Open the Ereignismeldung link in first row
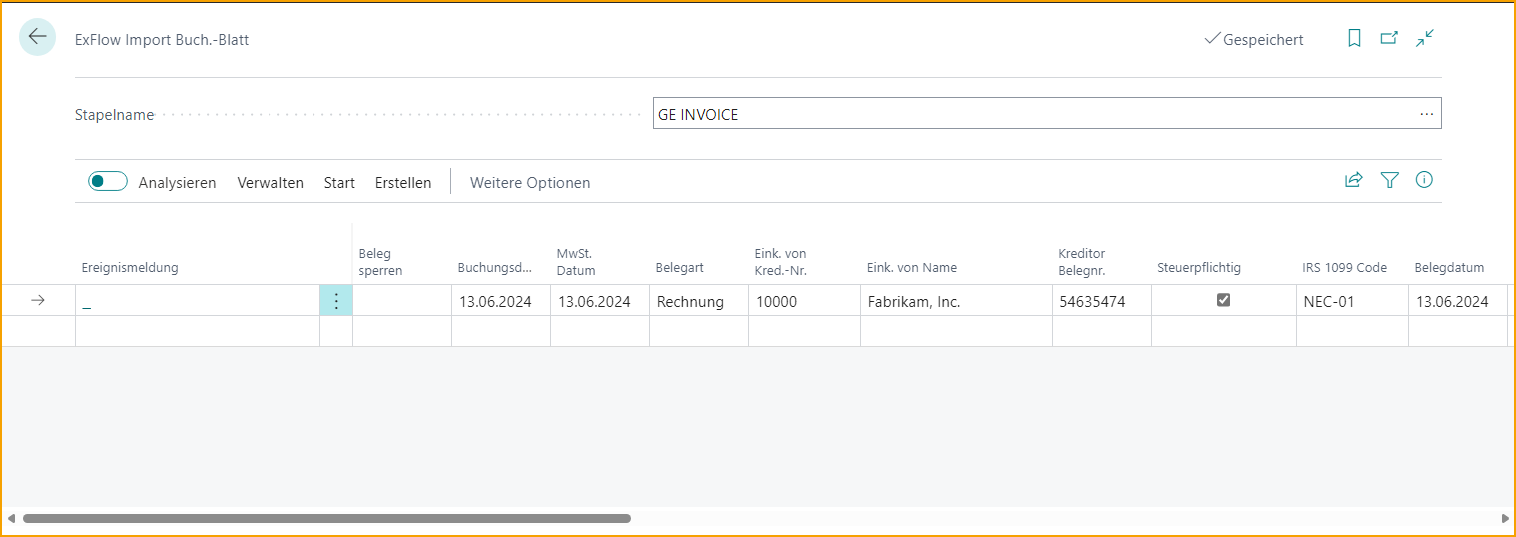The image size is (1516, 537). [87, 303]
